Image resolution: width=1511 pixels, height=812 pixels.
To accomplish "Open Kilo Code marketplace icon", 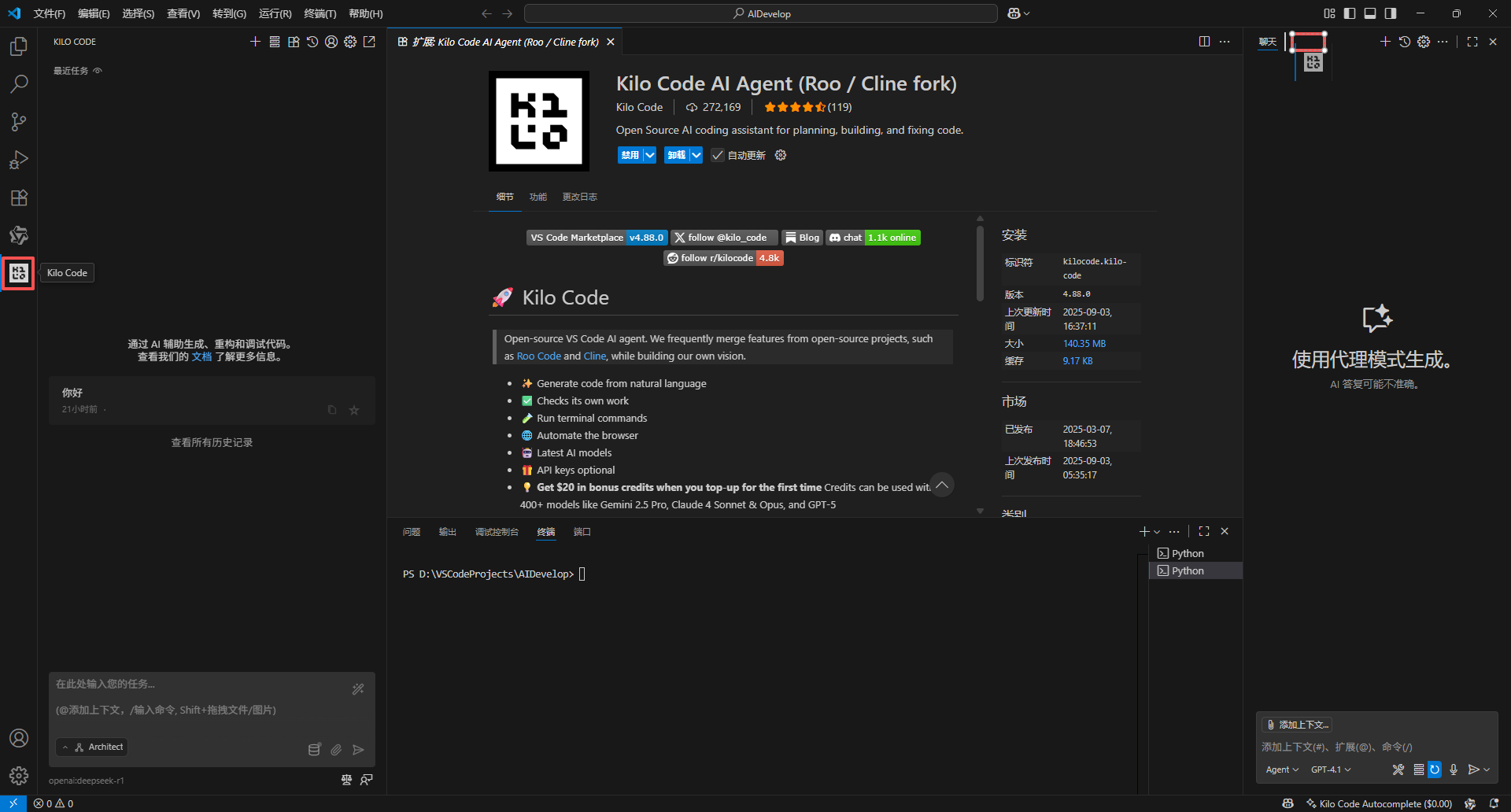I will coord(294,42).
